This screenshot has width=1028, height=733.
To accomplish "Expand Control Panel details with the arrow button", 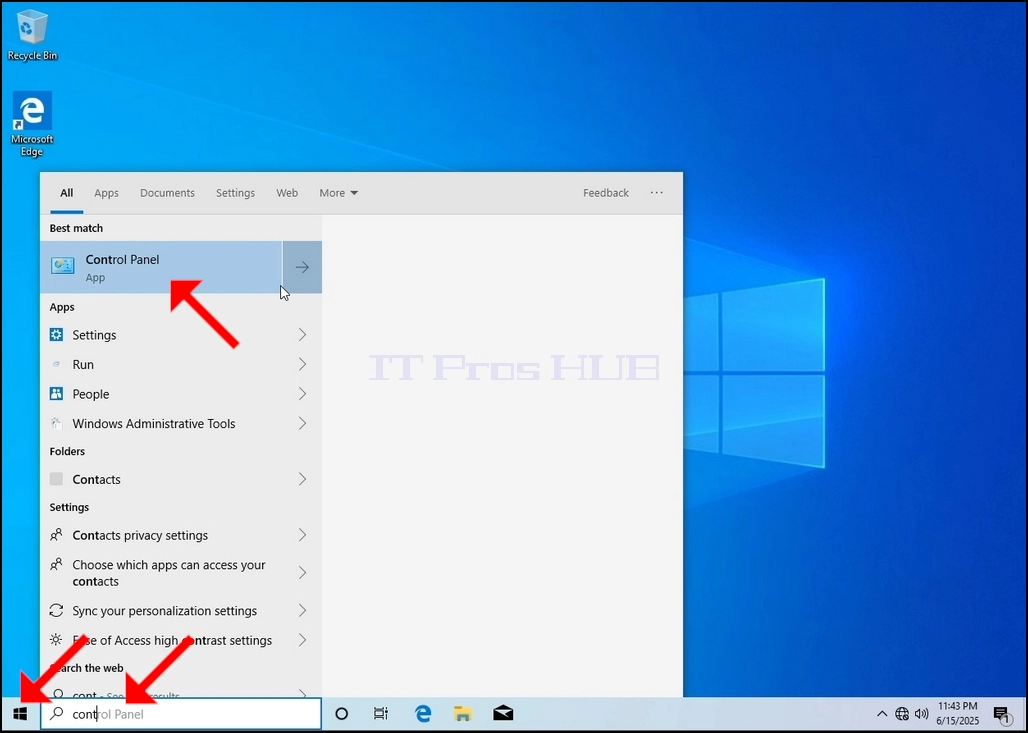I will point(302,267).
